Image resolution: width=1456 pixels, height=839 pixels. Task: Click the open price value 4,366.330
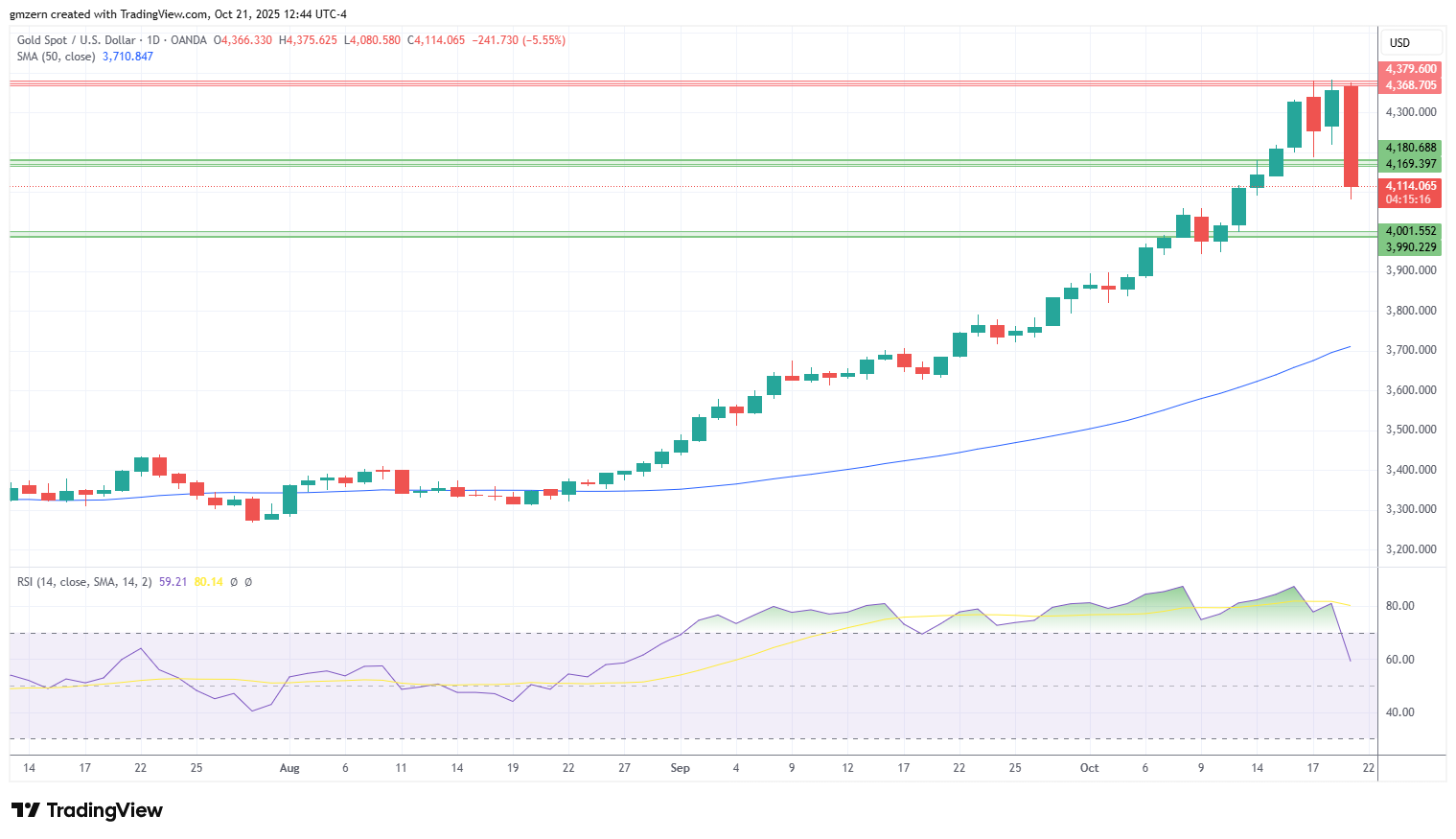pyautogui.click(x=246, y=40)
